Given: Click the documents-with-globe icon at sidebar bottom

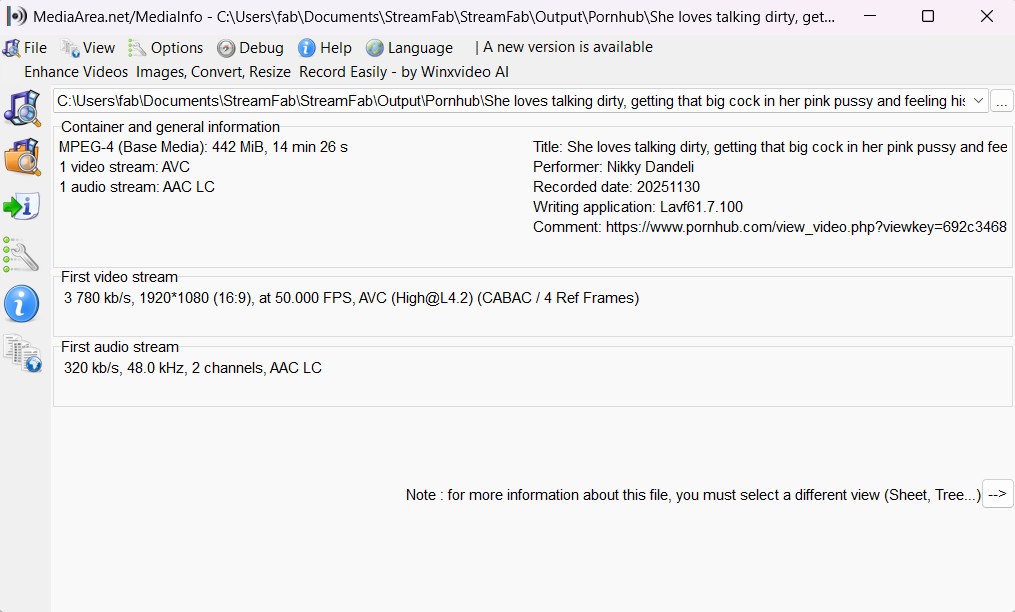Looking at the screenshot, I should pos(21,353).
